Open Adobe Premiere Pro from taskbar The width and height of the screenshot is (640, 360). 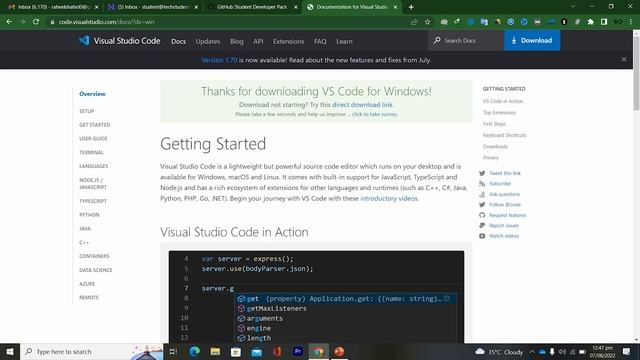click(298, 351)
